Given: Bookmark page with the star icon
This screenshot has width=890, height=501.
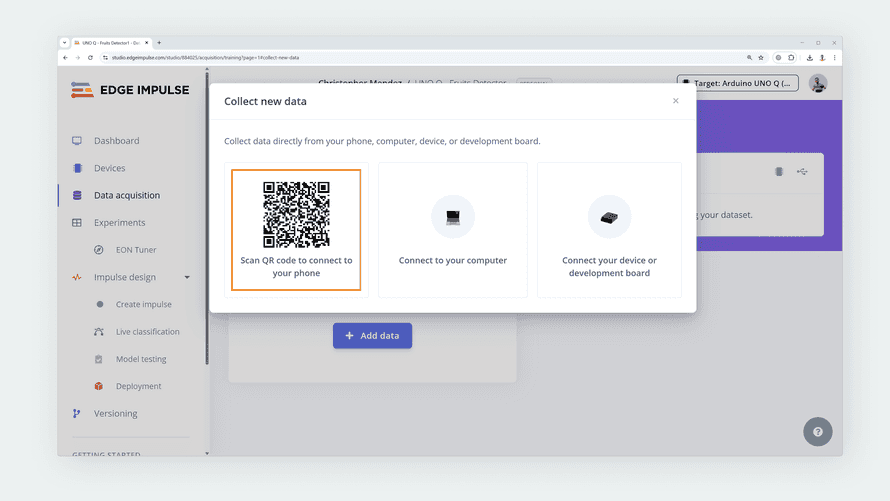Looking at the screenshot, I should [x=761, y=58].
